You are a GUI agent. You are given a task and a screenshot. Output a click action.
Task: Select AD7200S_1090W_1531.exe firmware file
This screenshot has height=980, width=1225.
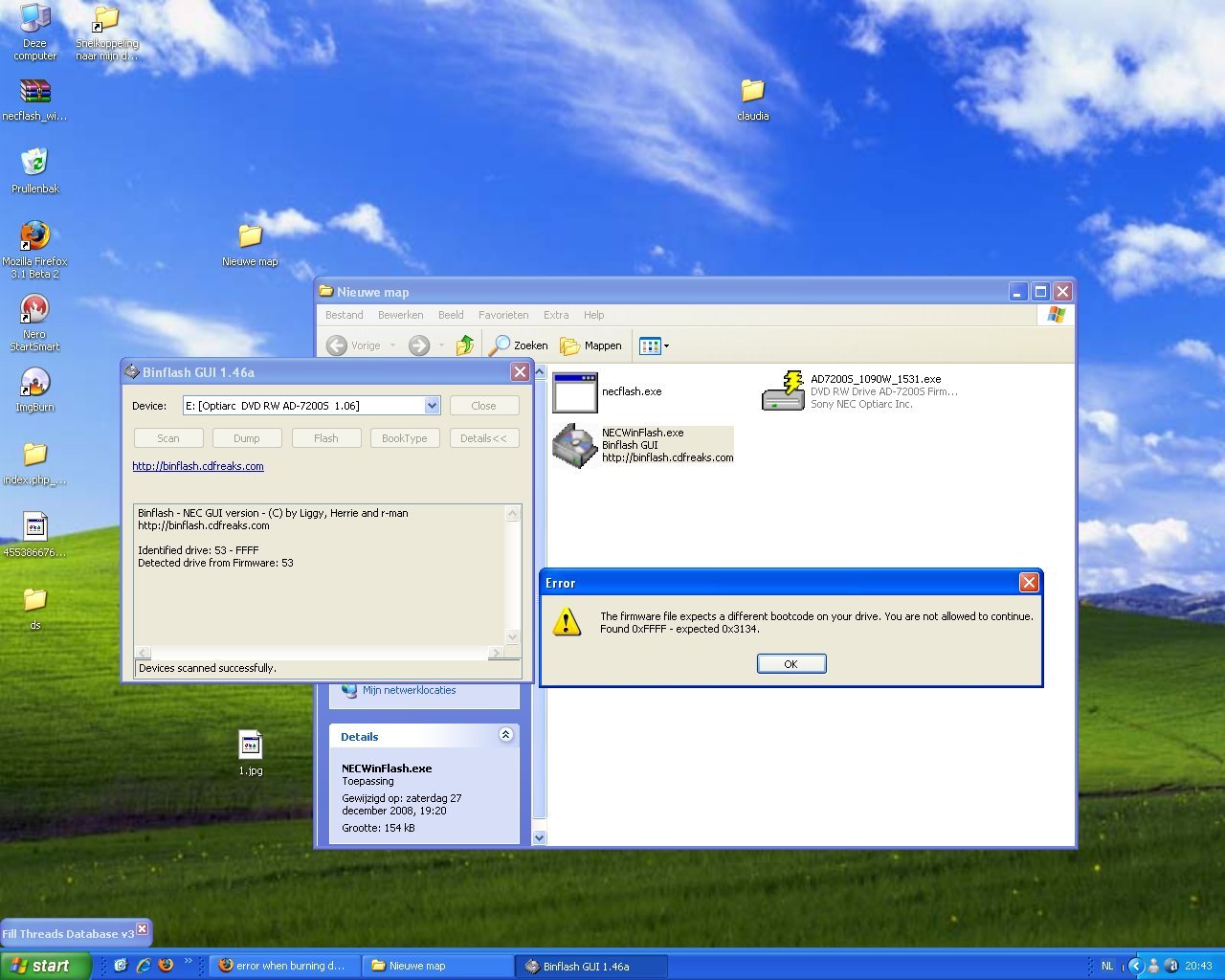tap(859, 391)
